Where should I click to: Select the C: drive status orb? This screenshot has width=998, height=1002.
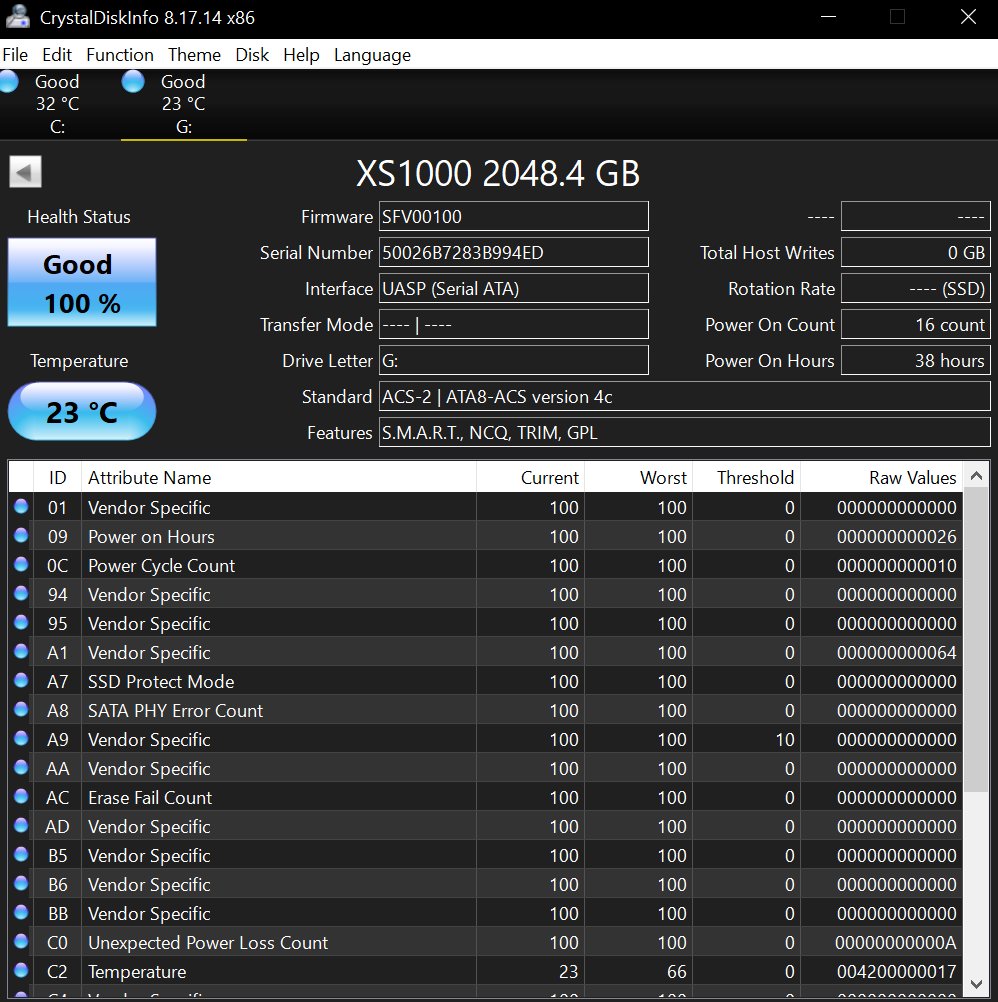click(8, 82)
